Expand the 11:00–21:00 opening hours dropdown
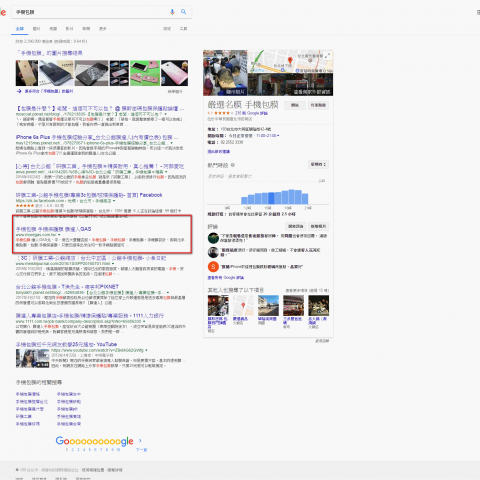This screenshot has height=480, width=480. point(268,136)
